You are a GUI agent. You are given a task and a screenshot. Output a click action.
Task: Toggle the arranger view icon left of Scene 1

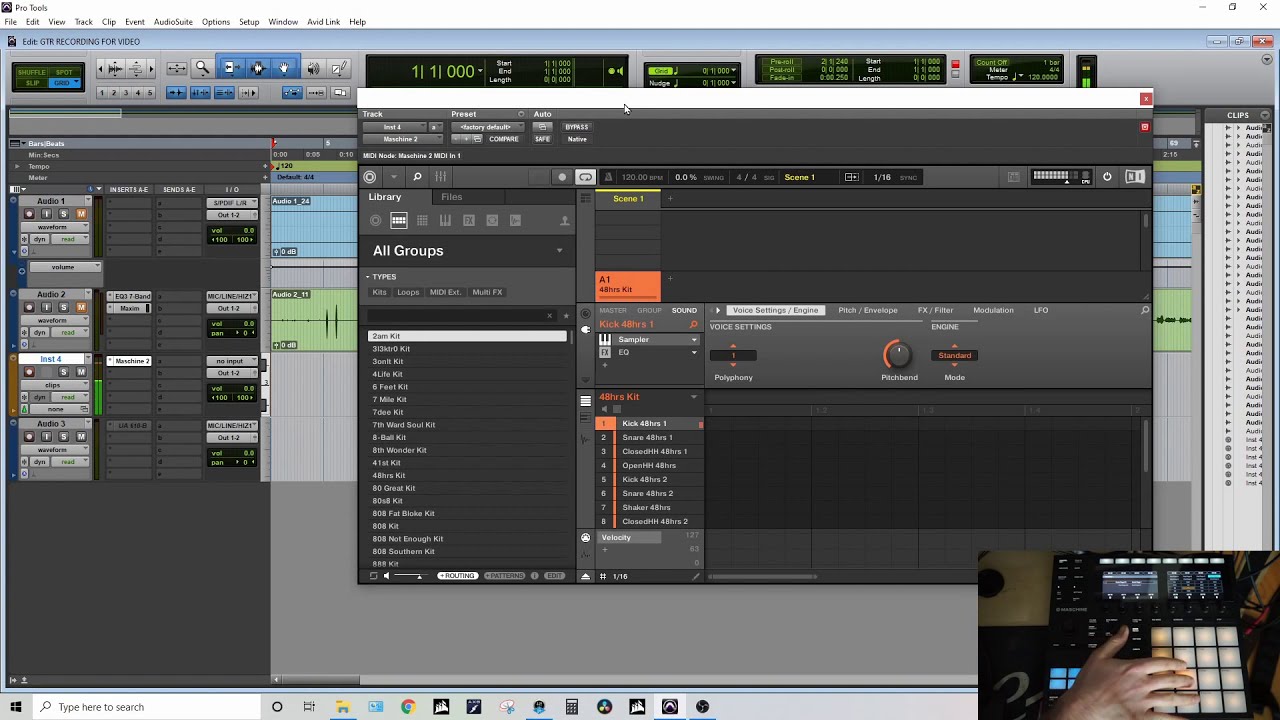(585, 199)
